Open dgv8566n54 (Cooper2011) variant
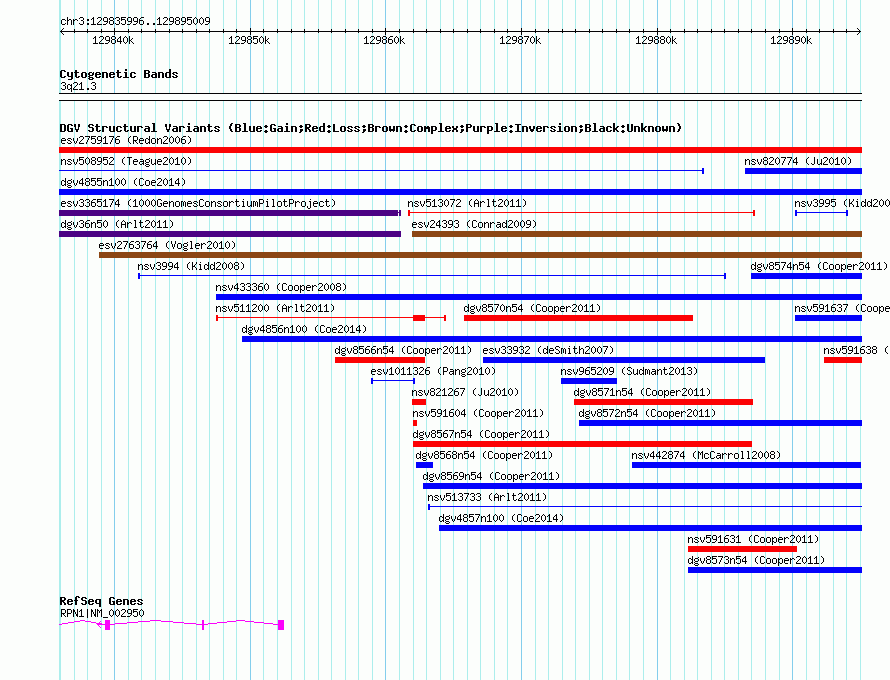This screenshot has height=680, width=890. coord(403,350)
